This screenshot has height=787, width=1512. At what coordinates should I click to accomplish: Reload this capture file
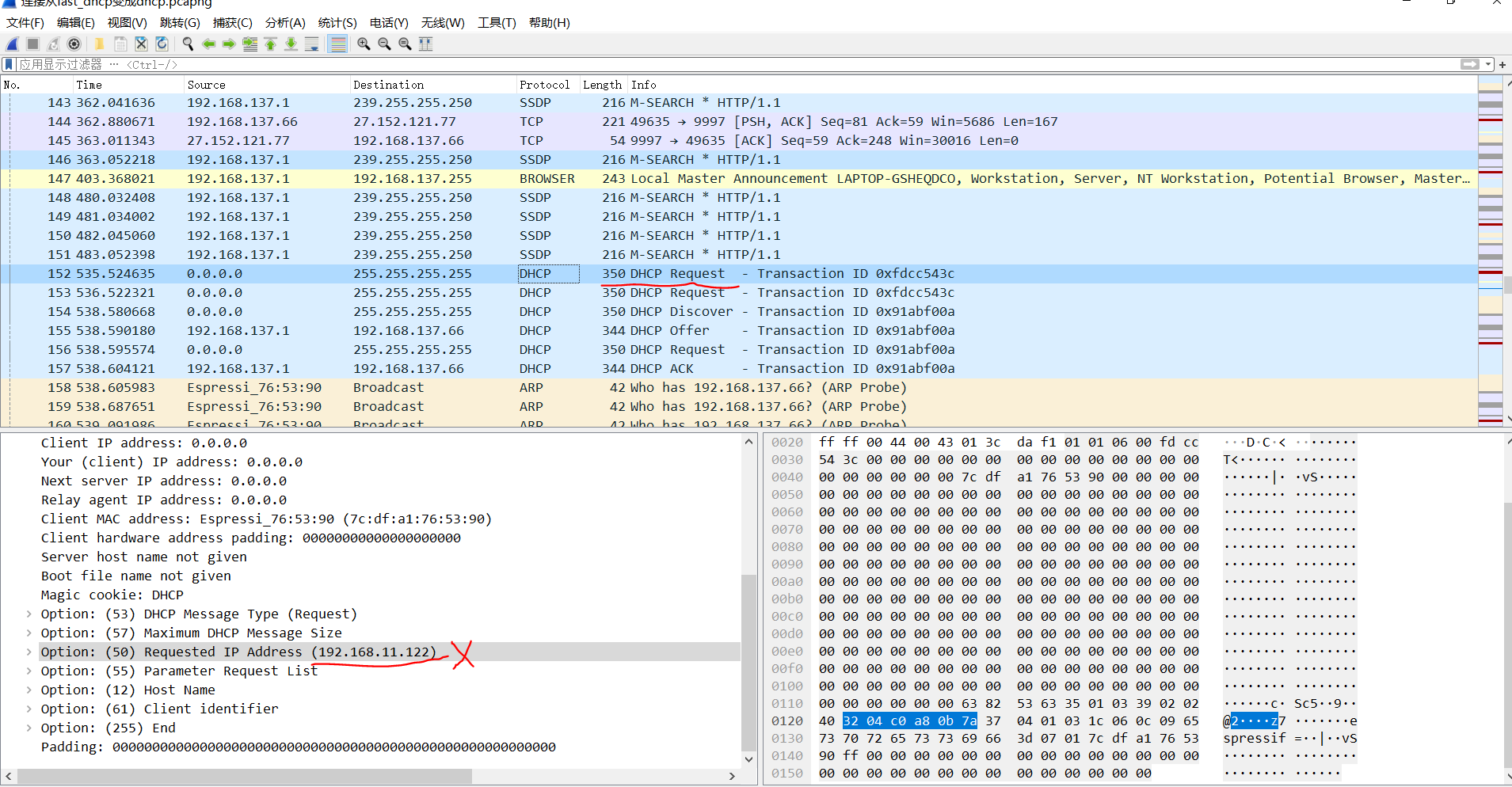click(x=162, y=44)
